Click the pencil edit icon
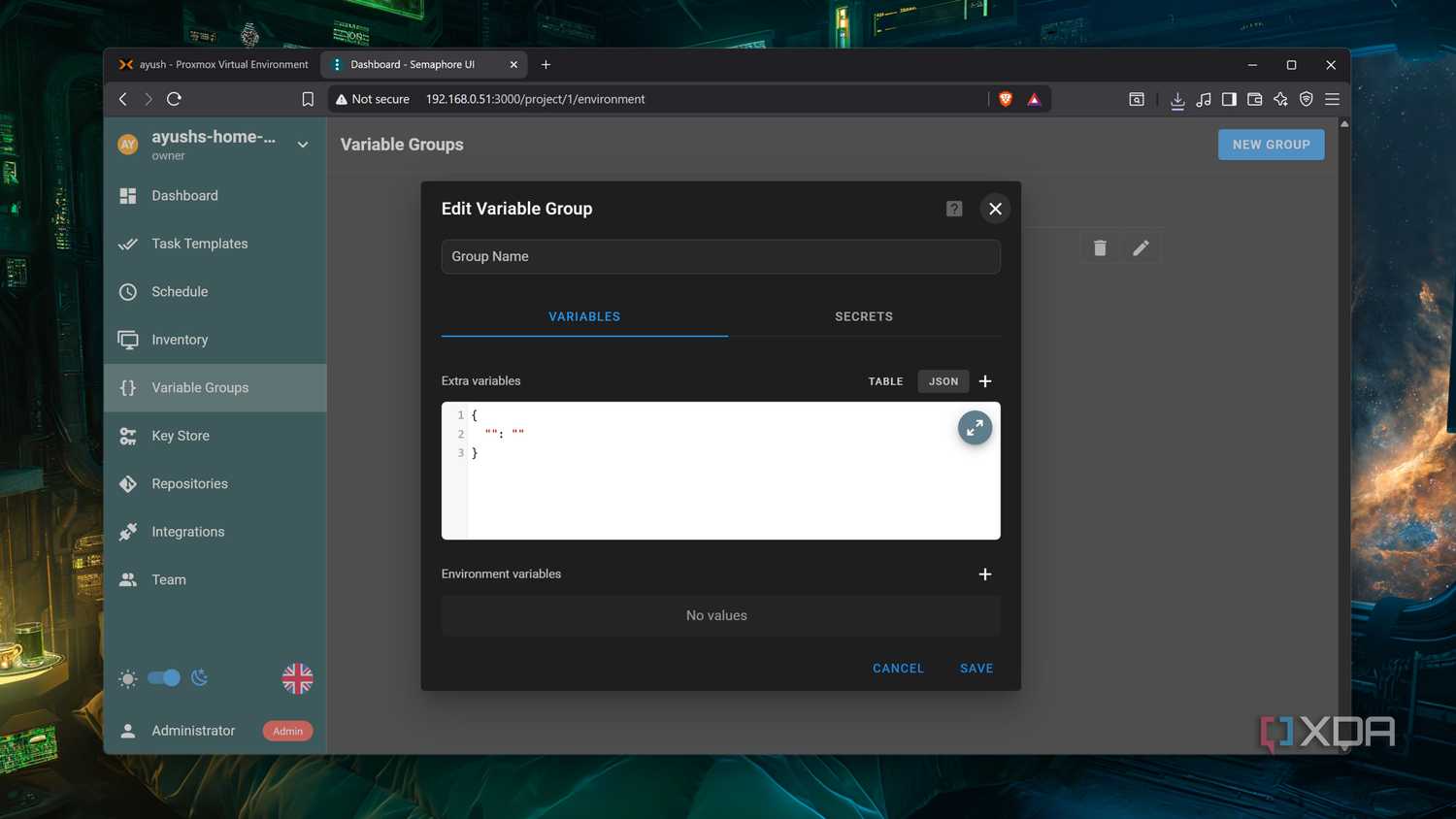Viewport: 1456px width, 819px height. (x=1141, y=248)
